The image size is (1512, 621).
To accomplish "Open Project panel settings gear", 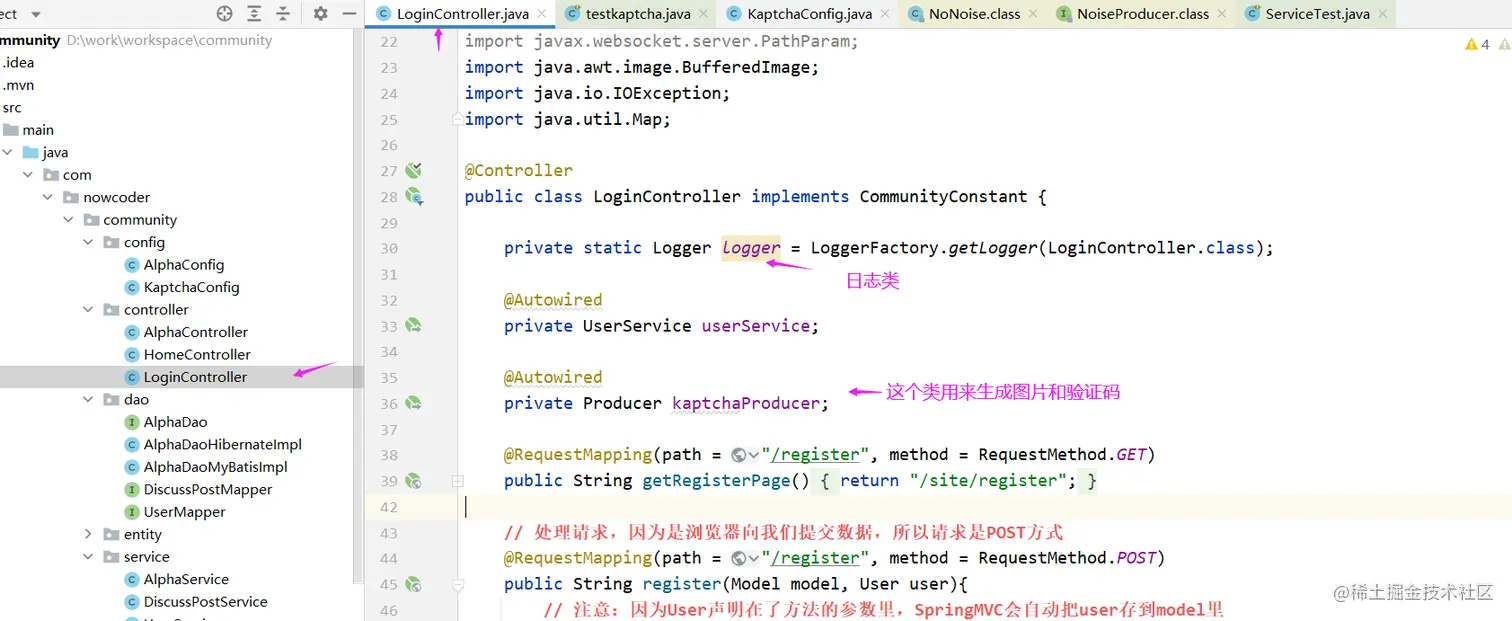I will pyautogui.click(x=320, y=14).
